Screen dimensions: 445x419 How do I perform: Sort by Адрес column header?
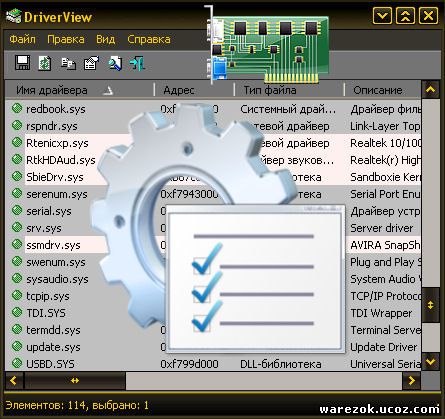194,90
